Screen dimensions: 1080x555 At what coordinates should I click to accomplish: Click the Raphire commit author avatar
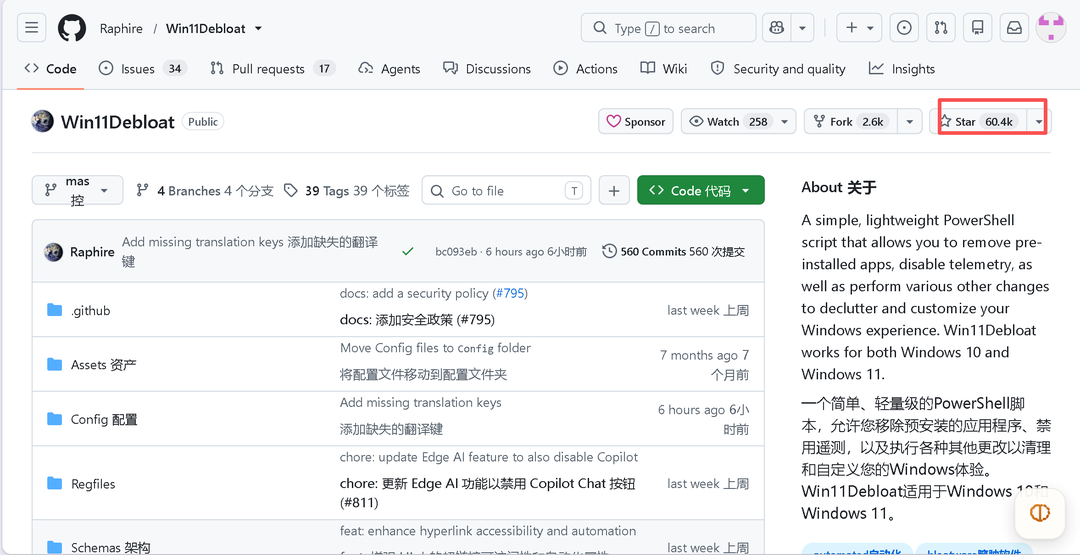click(54, 251)
